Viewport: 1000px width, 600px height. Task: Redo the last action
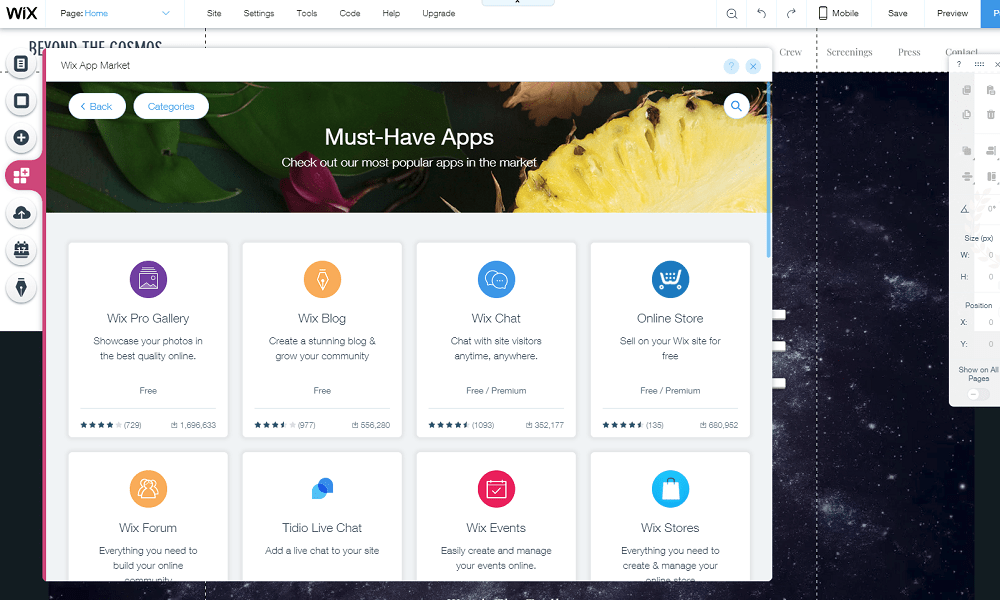click(x=791, y=13)
